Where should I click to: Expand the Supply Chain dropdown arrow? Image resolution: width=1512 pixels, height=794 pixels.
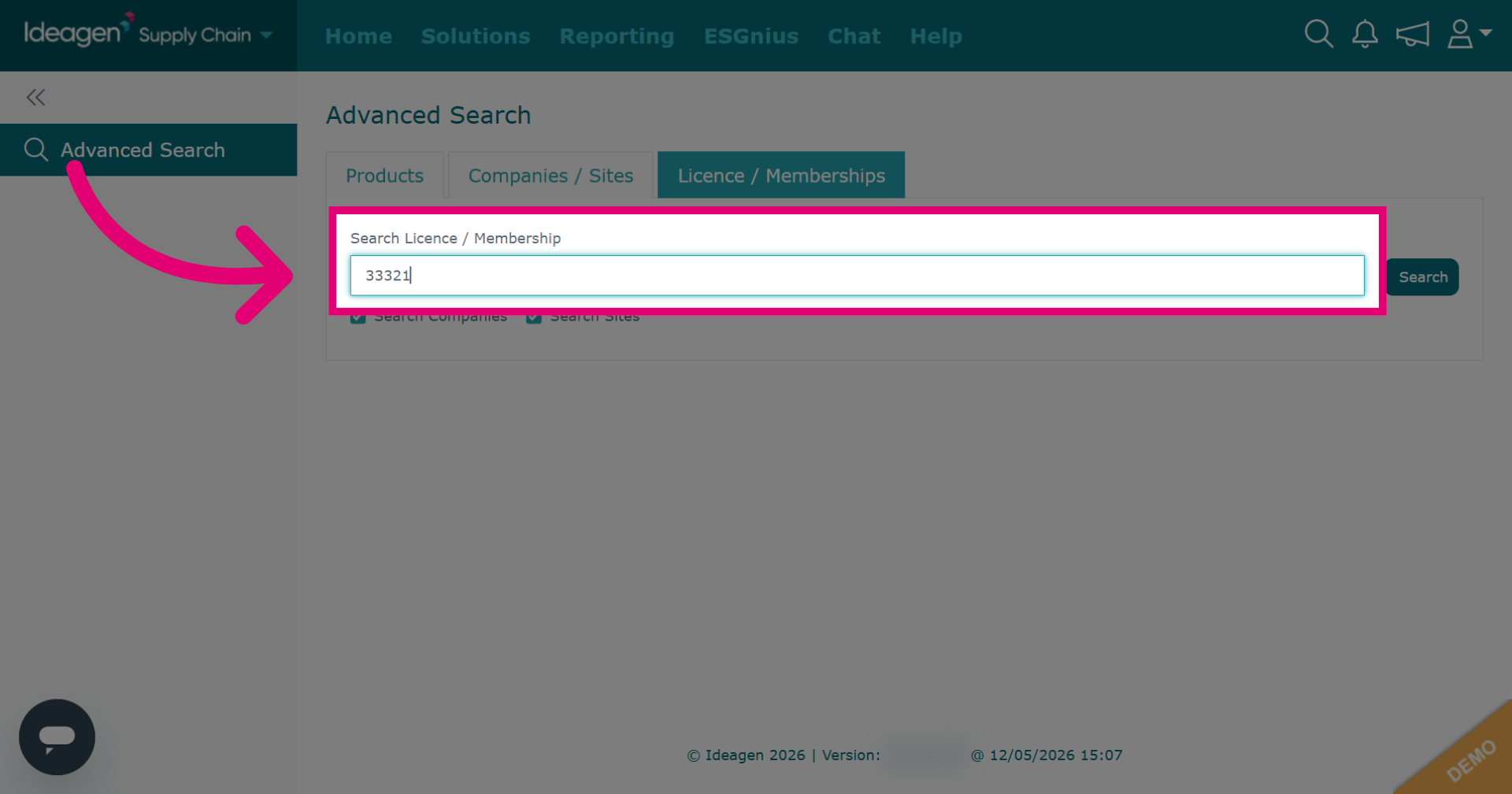(x=266, y=35)
